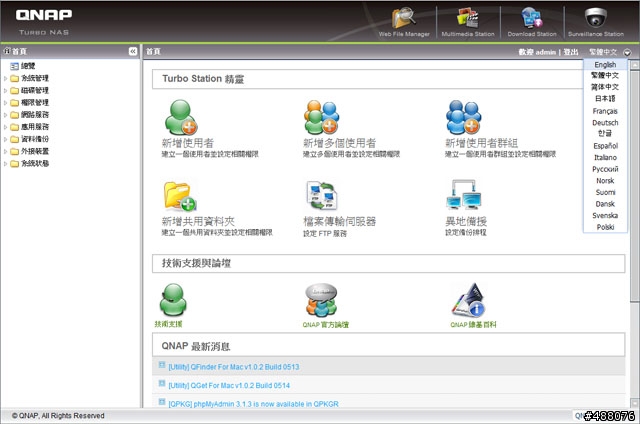This screenshot has width=640, height=424.
Task: Click the 登出 logout link
Action: tap(571, 52)
